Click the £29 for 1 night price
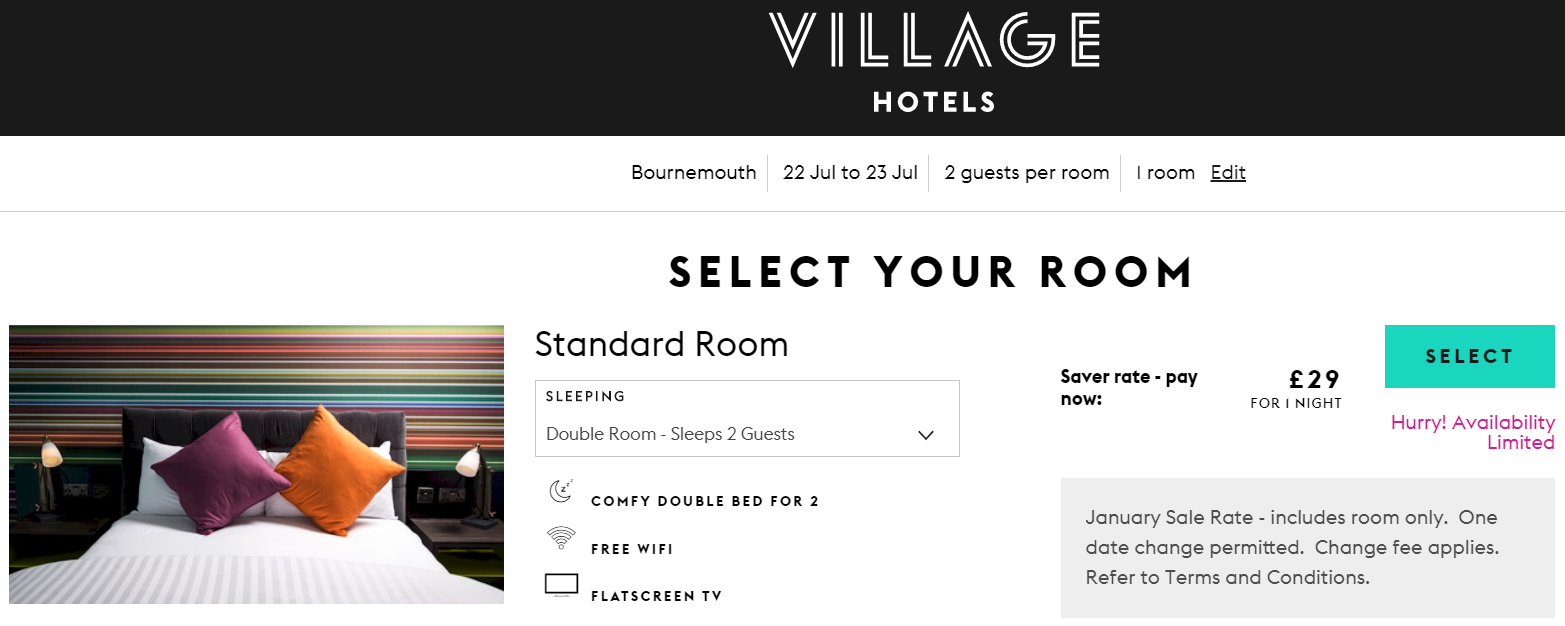The image size is (1565, 626). click(x=1296, y=389)
